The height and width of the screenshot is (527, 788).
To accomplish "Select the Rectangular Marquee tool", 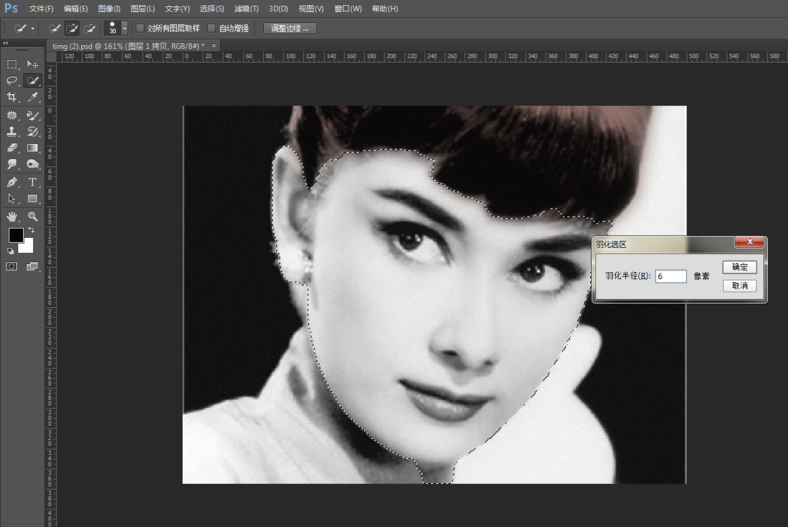I will 12,64.
